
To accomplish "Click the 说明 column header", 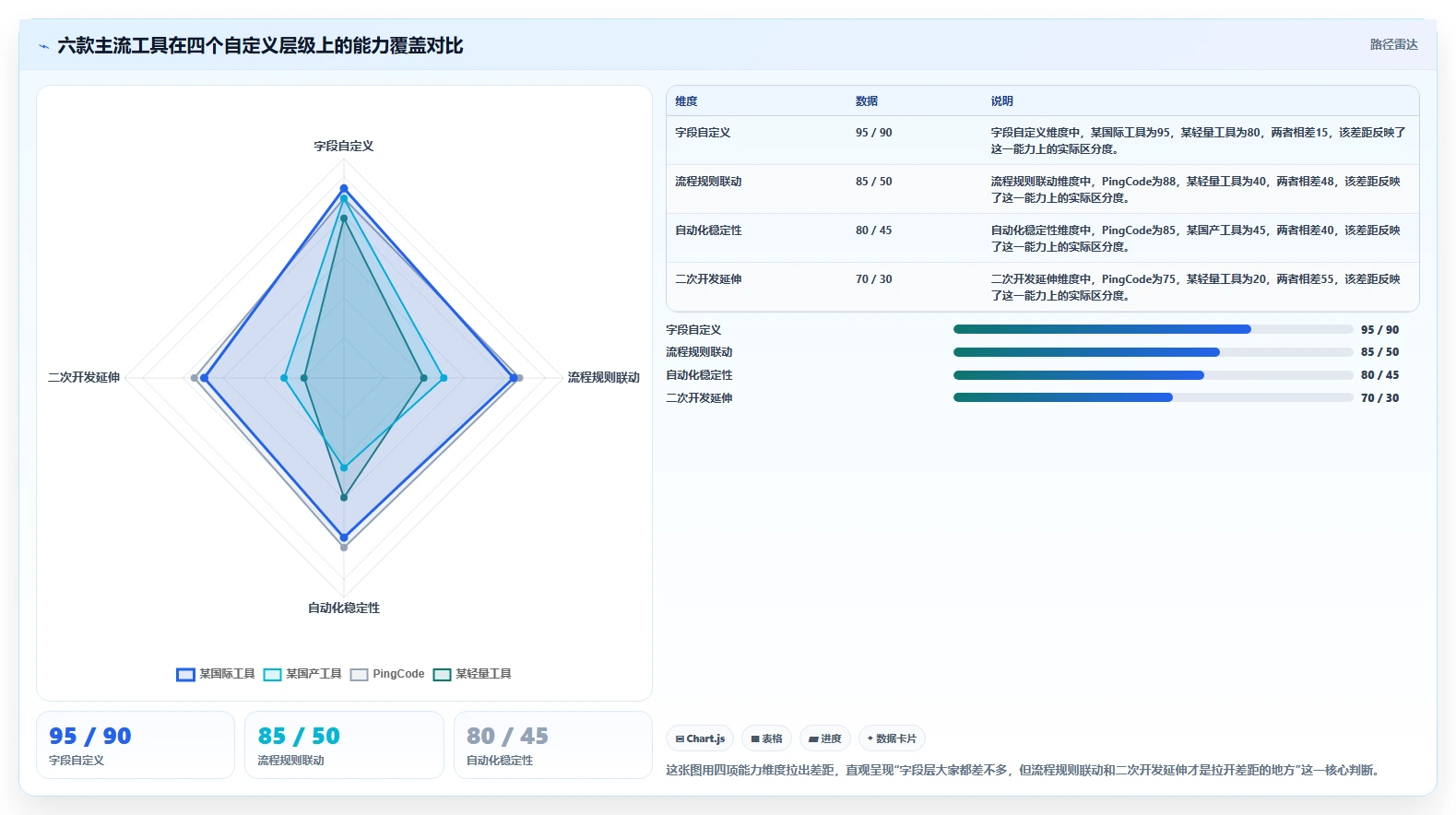I will [1002, 101].
